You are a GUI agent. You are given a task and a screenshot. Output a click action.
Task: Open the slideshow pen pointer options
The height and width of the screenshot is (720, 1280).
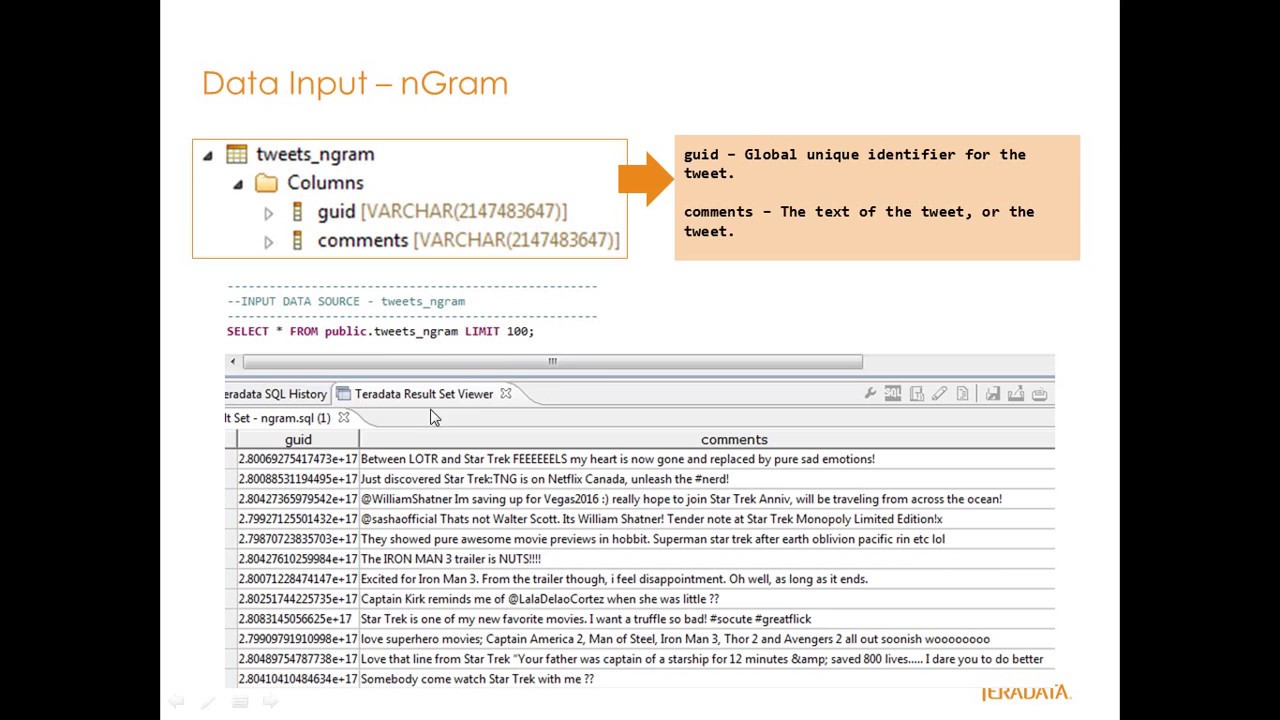click(207, 702)
